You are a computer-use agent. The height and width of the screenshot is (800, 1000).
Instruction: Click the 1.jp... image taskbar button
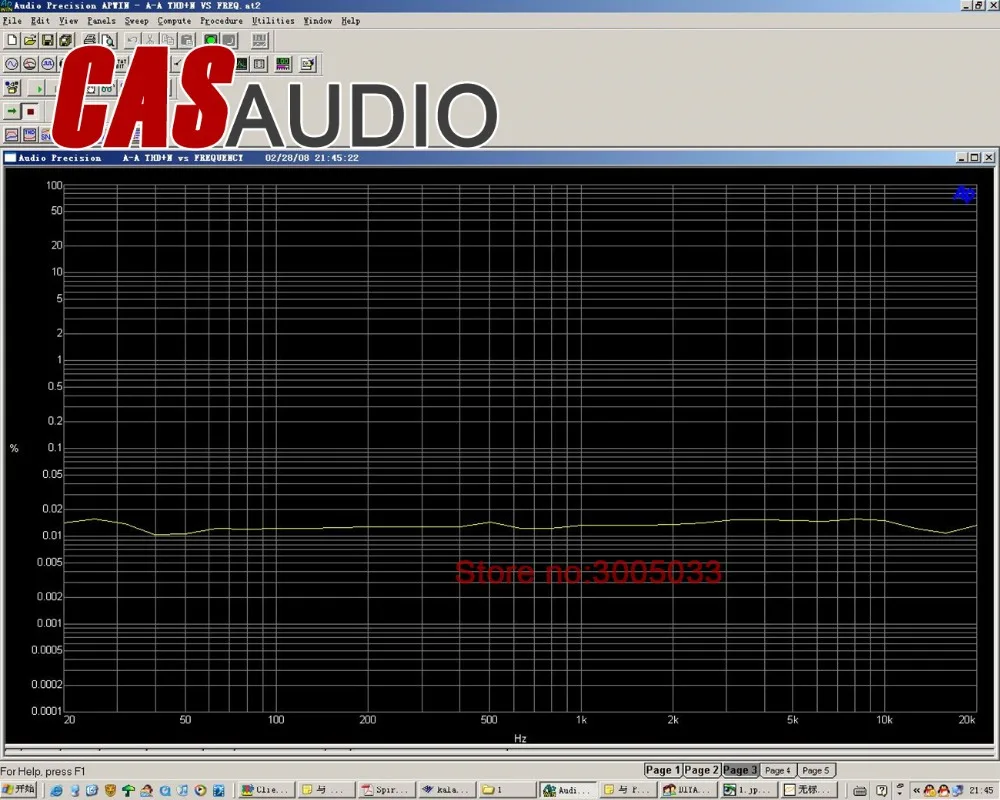(x=748, y=790)
